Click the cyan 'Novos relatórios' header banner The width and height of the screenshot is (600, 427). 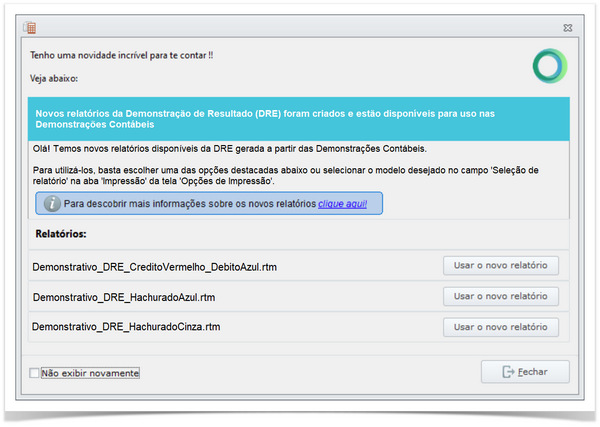[300, 119]
